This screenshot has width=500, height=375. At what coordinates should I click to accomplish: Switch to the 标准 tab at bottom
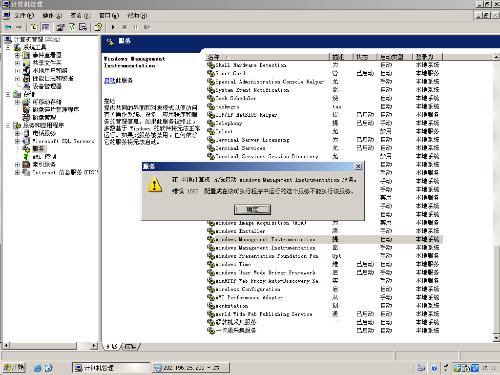click(x=131, y=347)
